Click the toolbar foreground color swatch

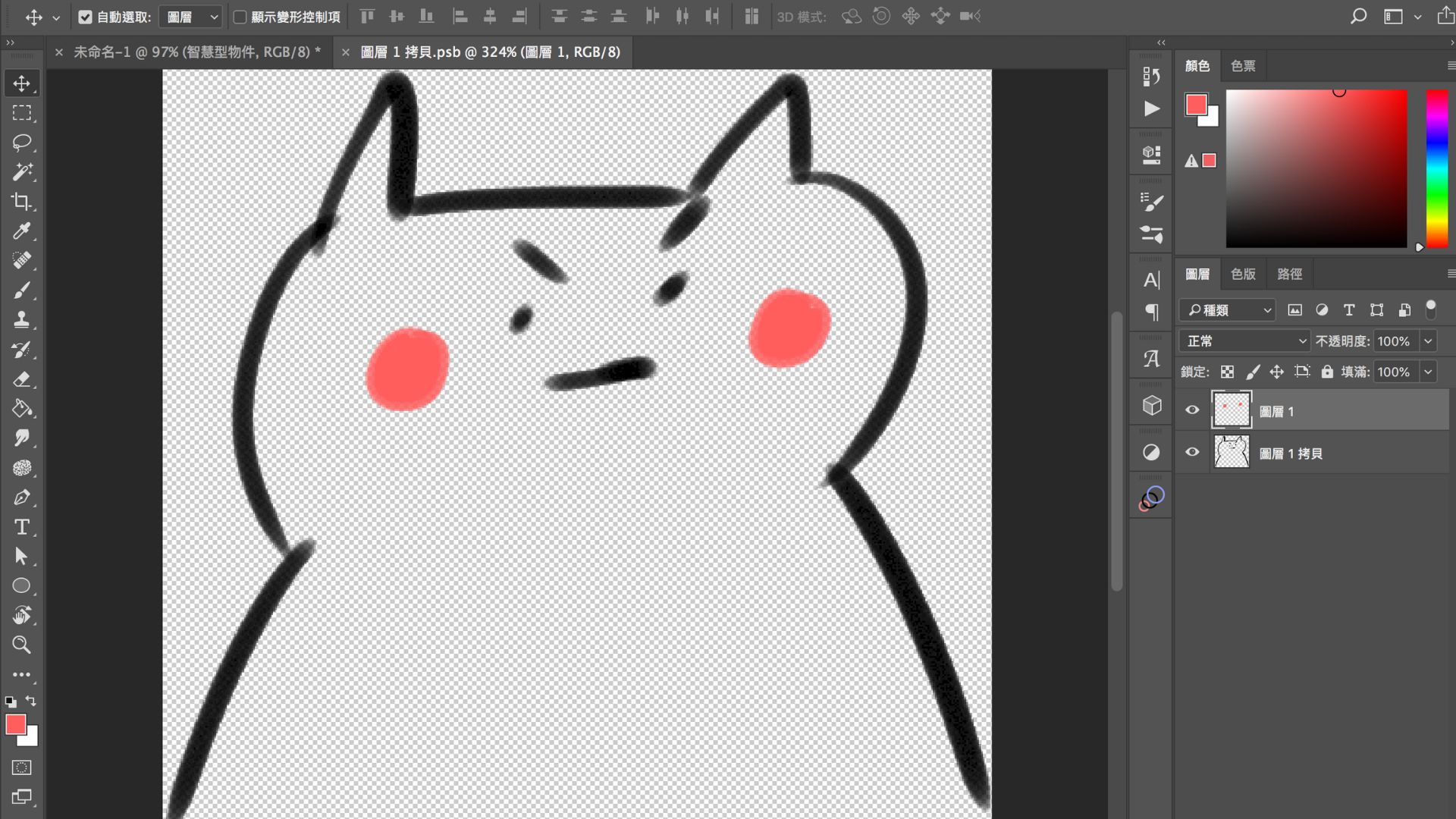click(16, 724)
